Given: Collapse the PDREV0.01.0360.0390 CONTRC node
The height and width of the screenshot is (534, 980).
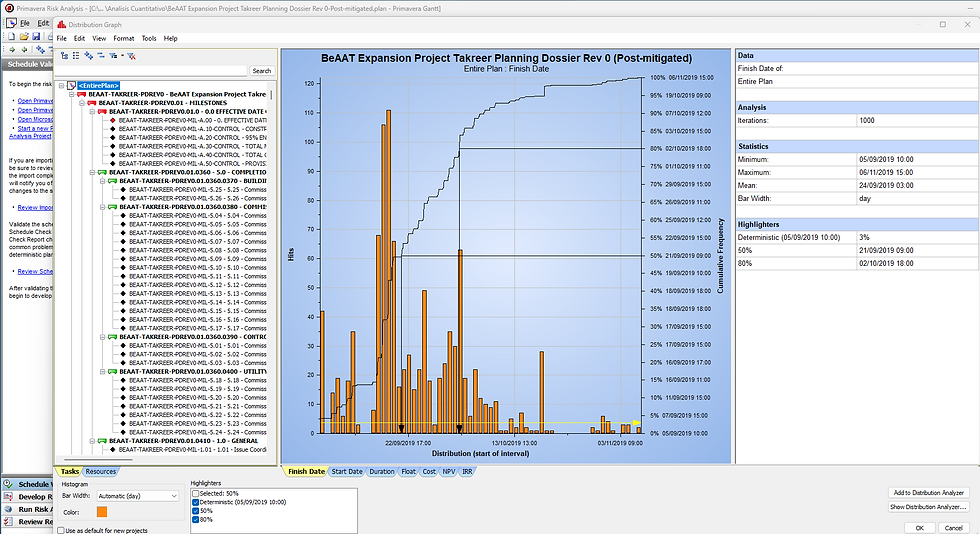Looking at the screenshot, I should pyautogui.click(x=102, y=337).
